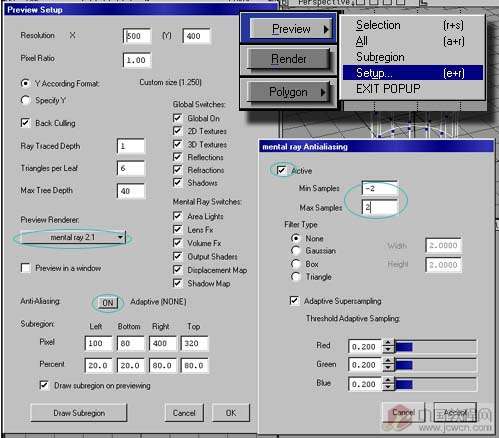
Task: Toggle the Anti-Aliasing ON button
Action: tap(108, 303)
